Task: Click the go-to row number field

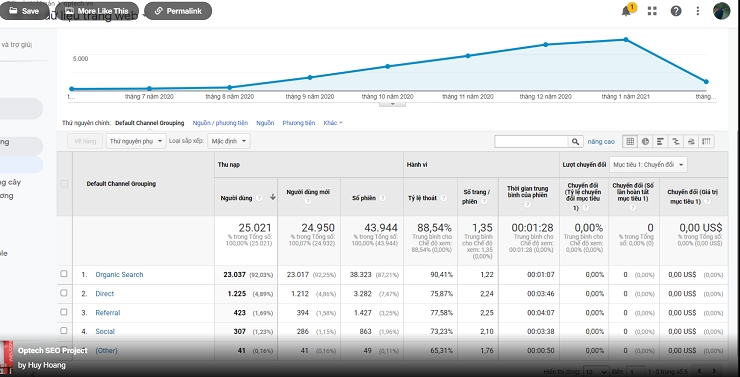Action: click(x=635, y=371)
